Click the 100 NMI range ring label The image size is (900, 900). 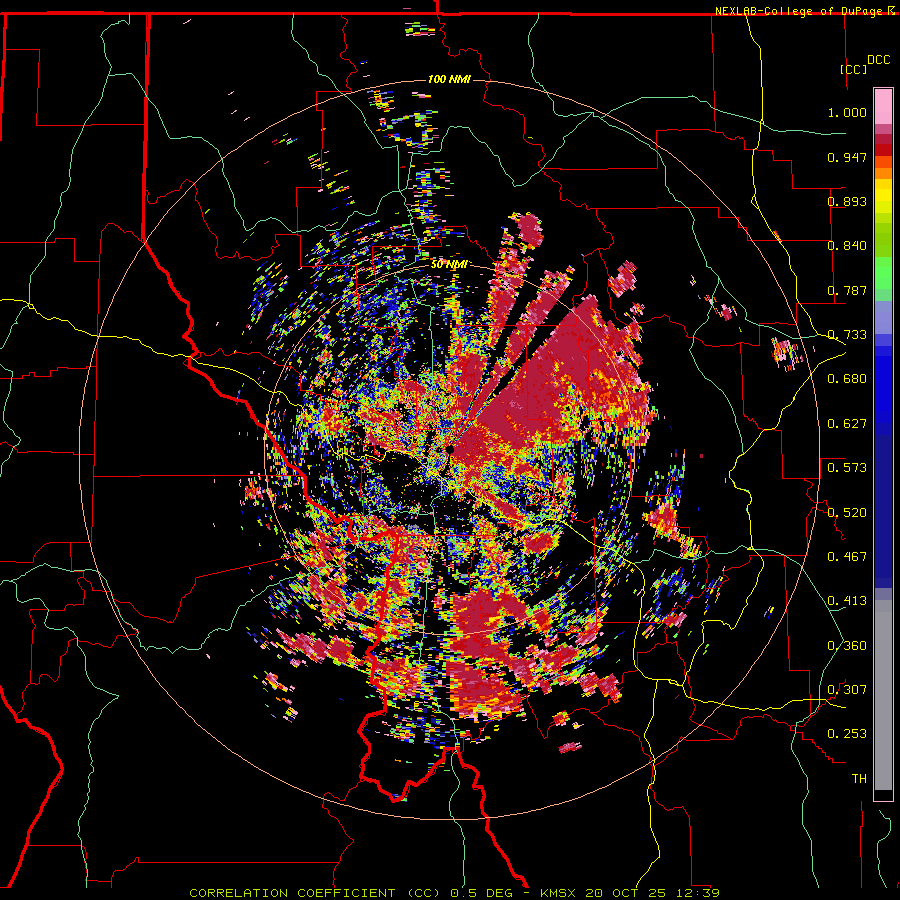pyautogui.click(x=449, y=79)
